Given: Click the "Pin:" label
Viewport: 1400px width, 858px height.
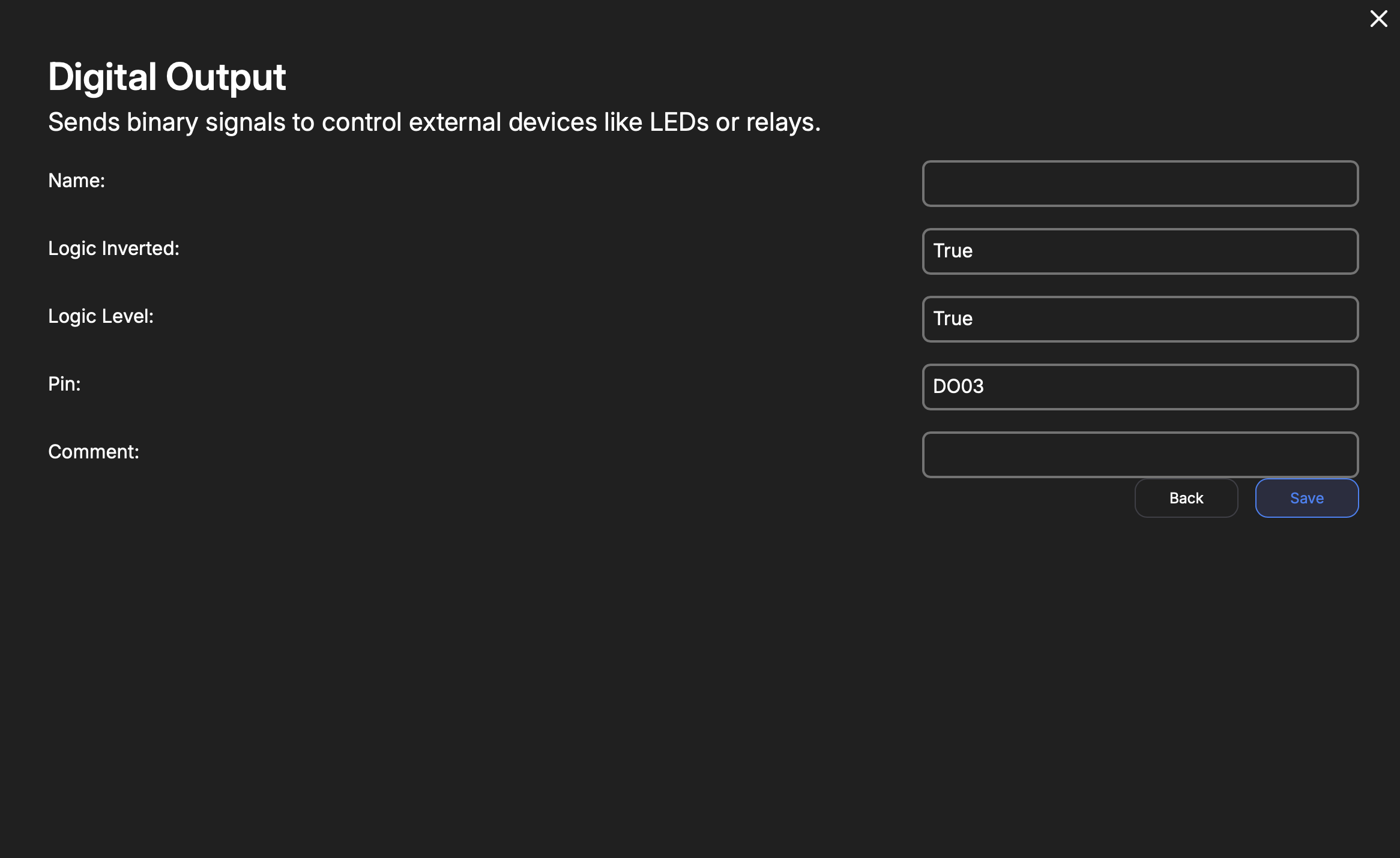Looking at the screenshot, I should (x=64, y=384).
